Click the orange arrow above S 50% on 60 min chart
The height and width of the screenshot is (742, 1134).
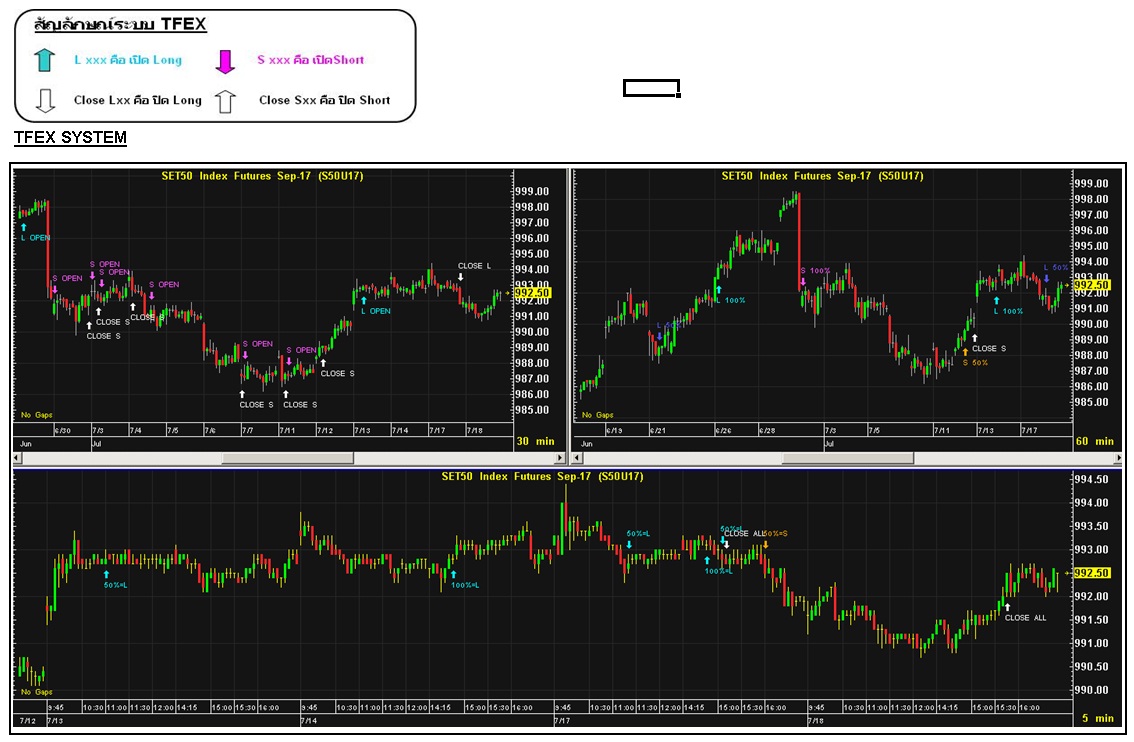click(965, 351)
